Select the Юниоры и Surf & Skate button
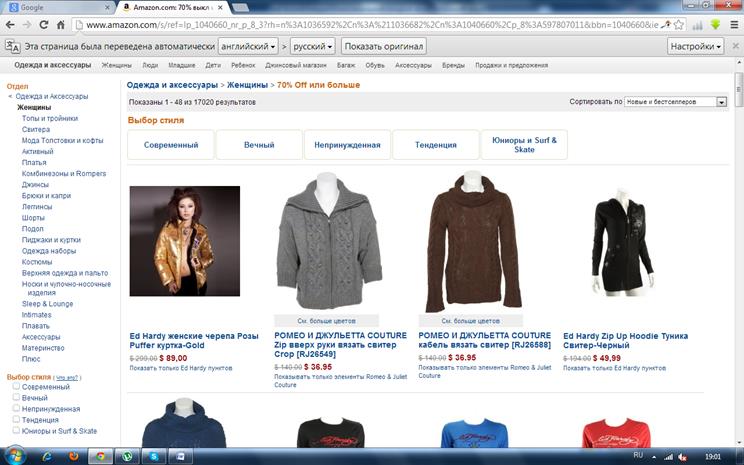Viewport: 744px width, 465px height. [524, 145]
